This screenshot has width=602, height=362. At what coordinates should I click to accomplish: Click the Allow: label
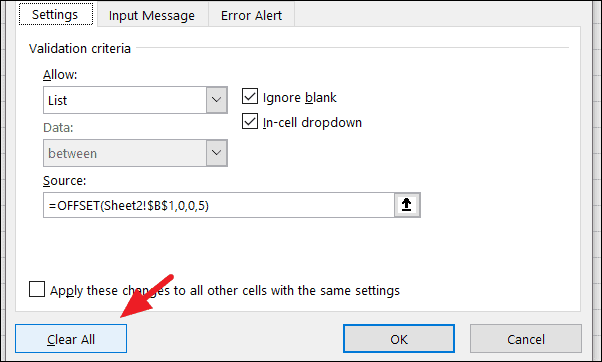pyautogui.click(x=60, y=74)
